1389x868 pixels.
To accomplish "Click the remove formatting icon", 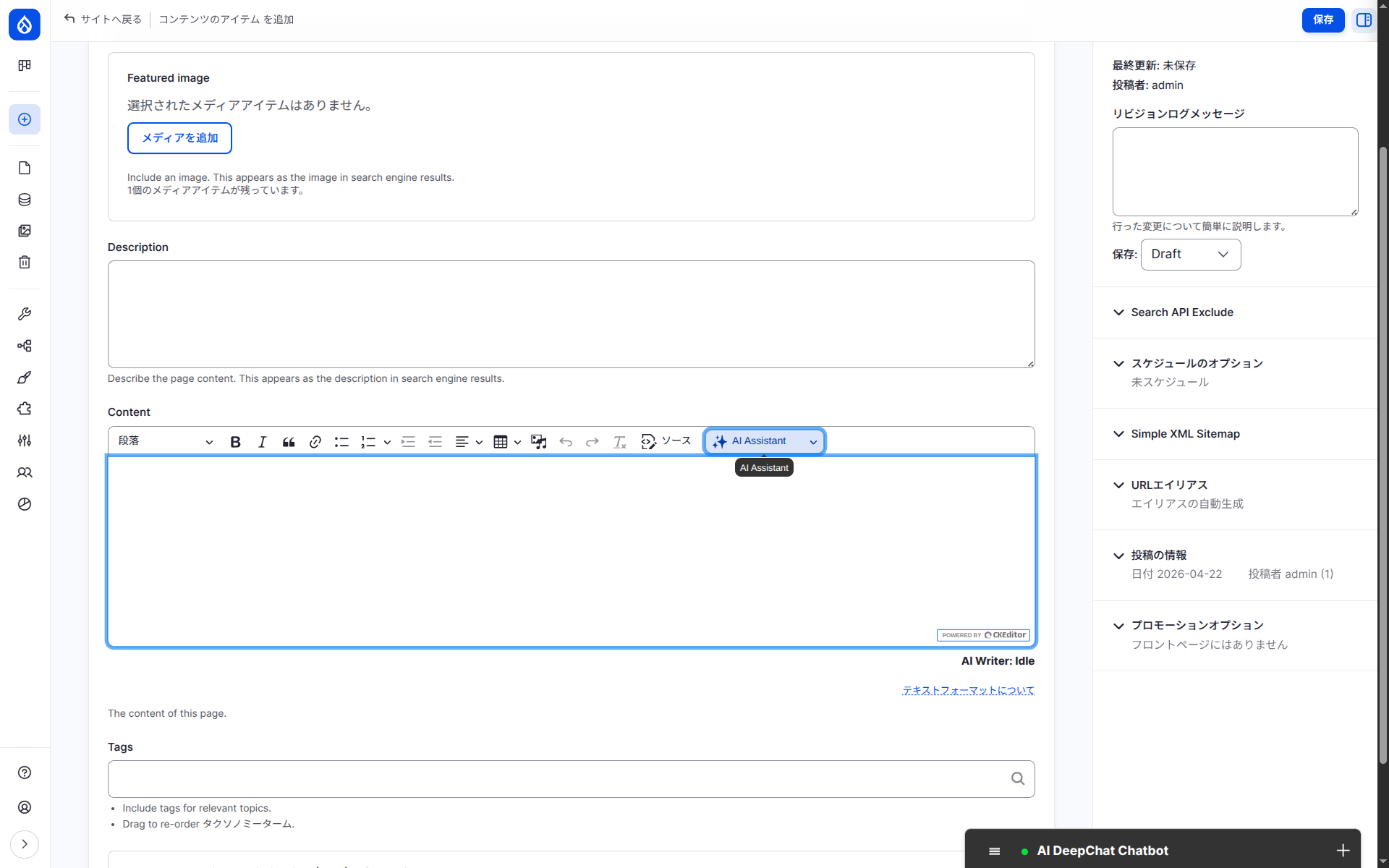I will (x=619, y=442).
